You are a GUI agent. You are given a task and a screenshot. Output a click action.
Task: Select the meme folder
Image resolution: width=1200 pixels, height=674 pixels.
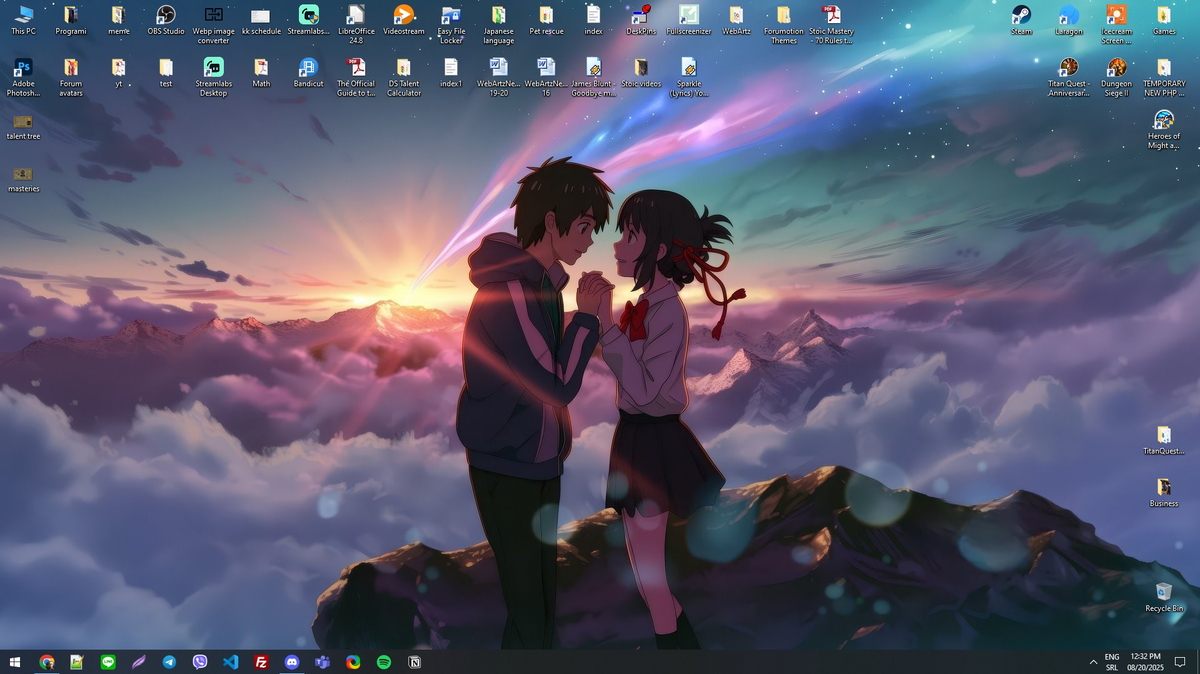click(118, 20)
